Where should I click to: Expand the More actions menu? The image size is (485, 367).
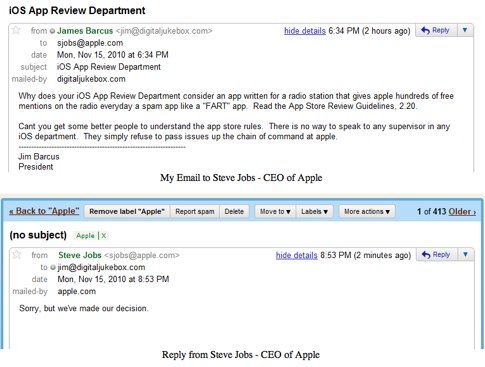367,212
